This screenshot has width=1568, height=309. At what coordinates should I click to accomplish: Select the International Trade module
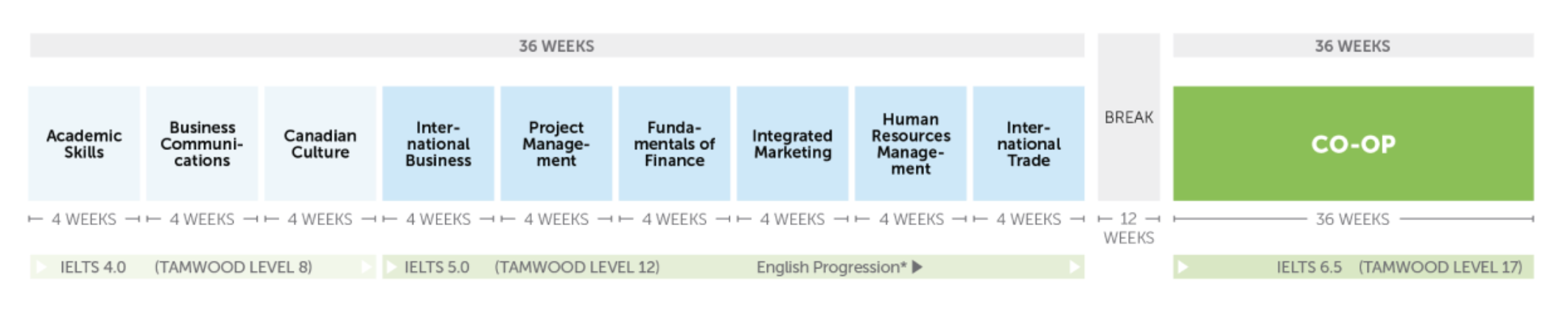click(1029, 143)
